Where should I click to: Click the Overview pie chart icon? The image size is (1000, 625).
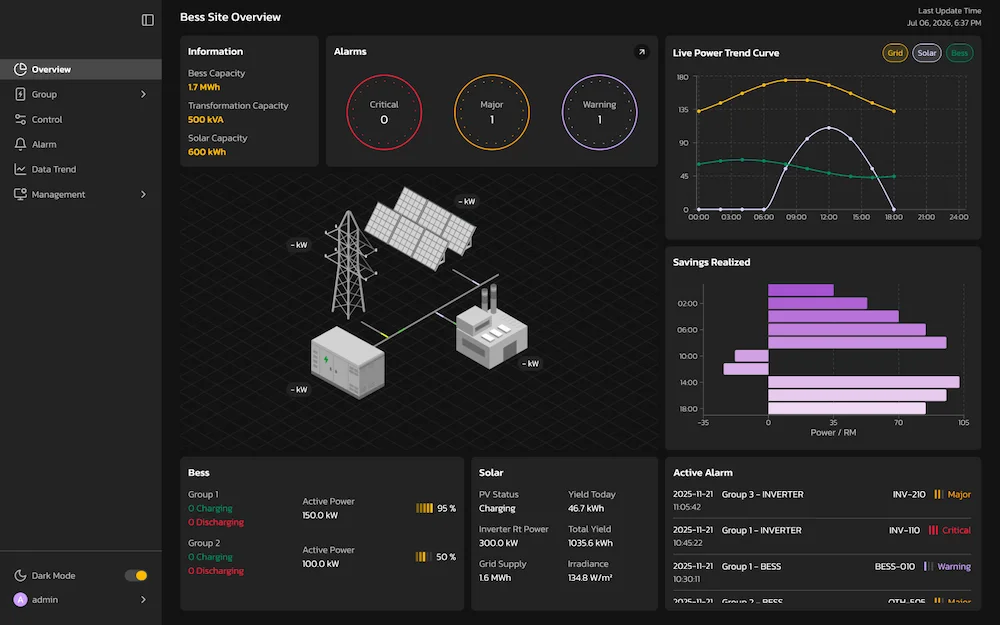click(20, 69)
